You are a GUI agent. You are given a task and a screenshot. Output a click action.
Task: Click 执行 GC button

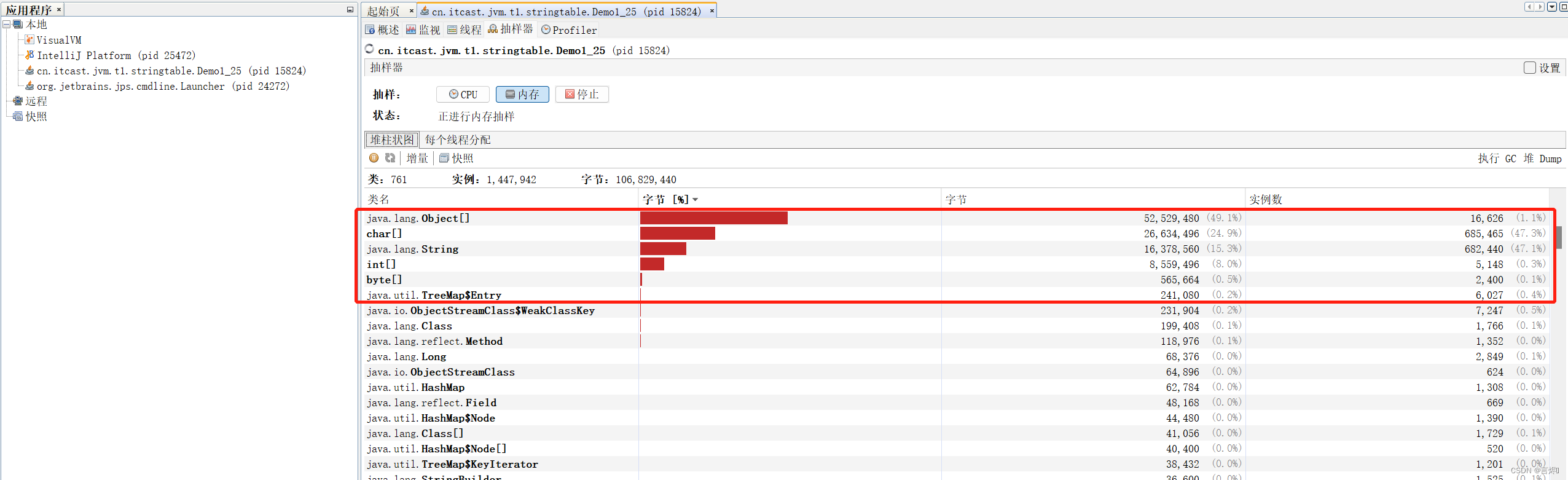point(1497,159)
